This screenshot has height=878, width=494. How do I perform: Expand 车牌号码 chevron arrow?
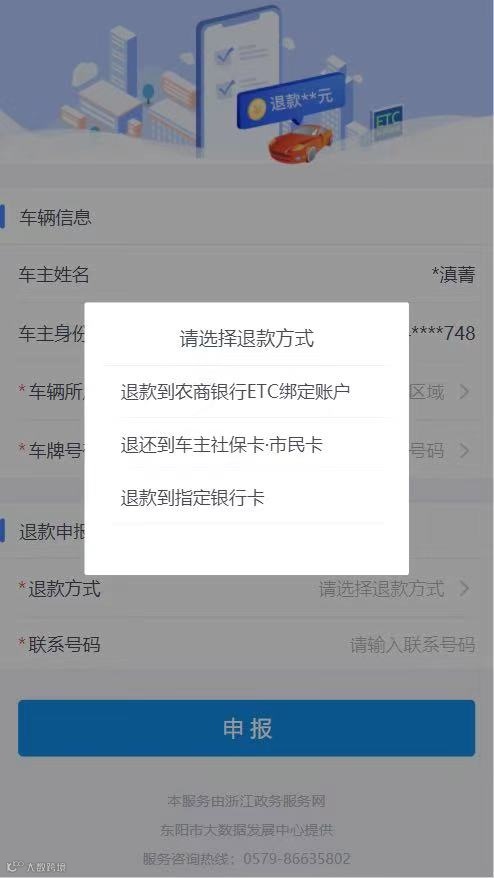464,450
